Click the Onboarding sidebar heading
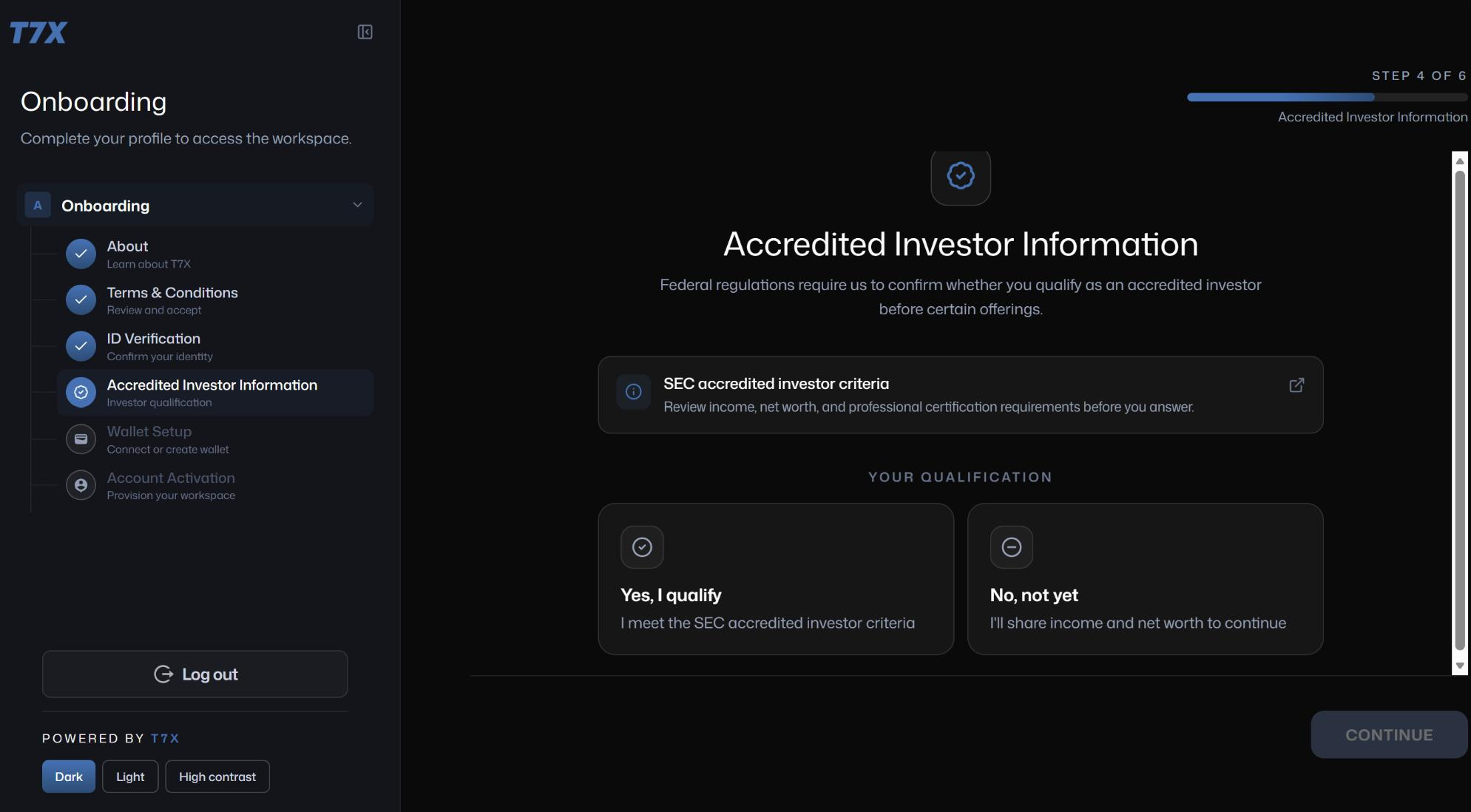This screenshot has height=812, width=1471. pos(93,101)
